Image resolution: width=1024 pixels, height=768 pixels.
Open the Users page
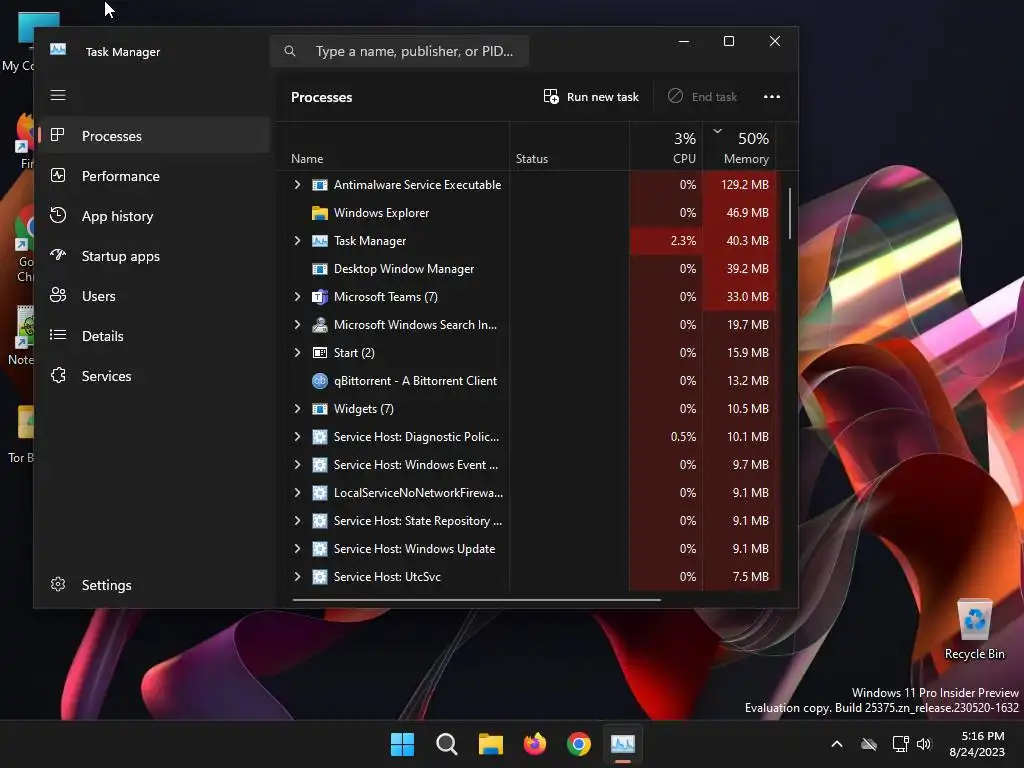pos(154,296)
